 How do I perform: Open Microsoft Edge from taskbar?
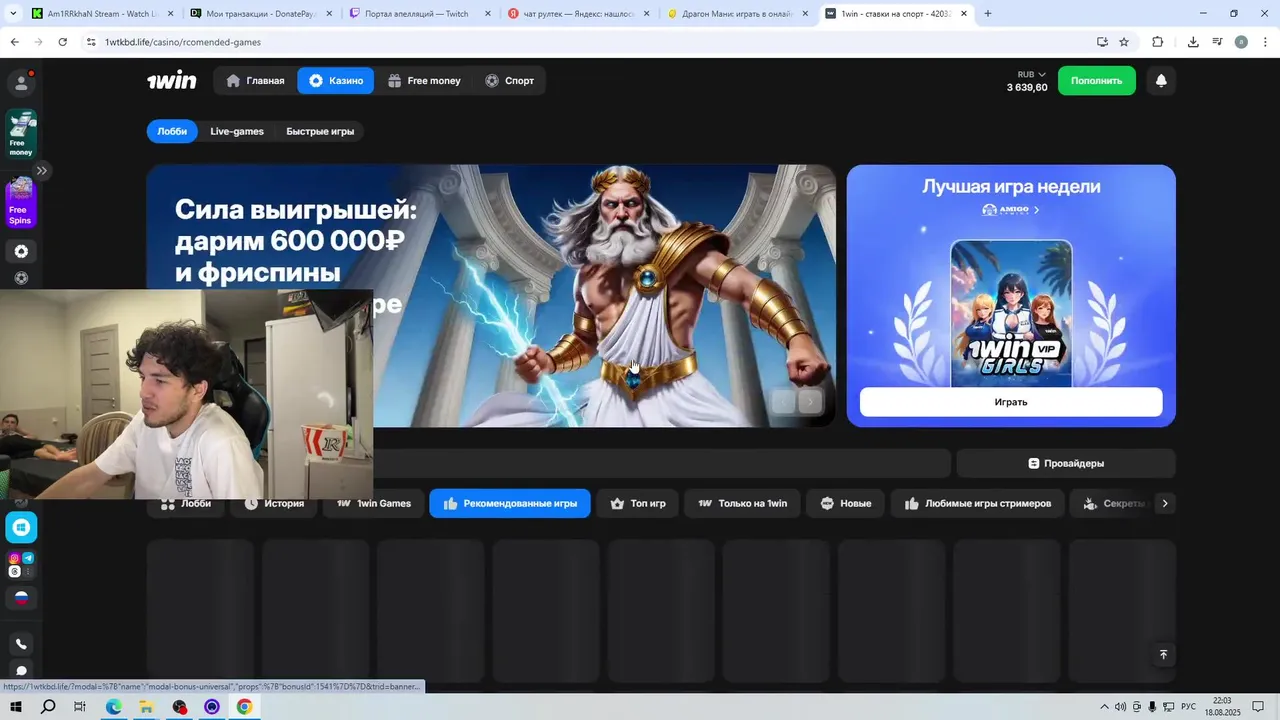point(113,707)
